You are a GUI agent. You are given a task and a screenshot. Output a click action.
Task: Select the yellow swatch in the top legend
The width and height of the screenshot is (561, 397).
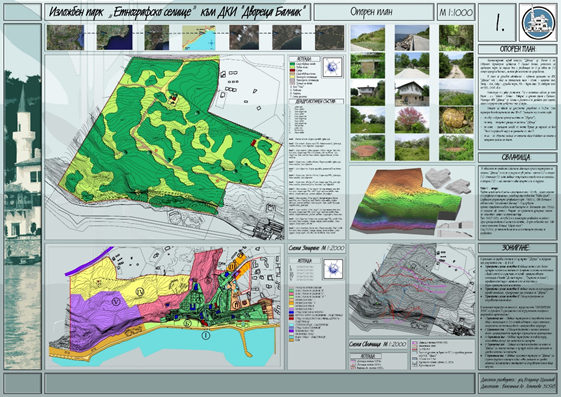292,76
